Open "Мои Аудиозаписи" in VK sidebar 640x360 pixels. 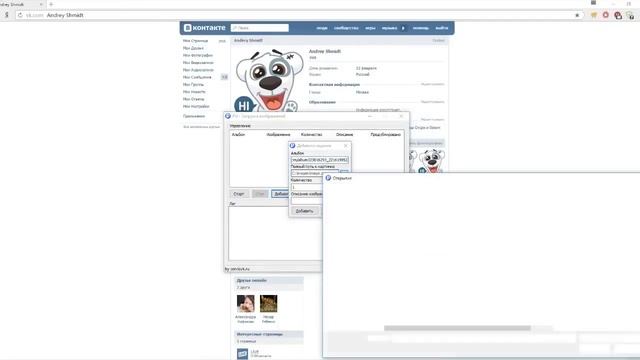pos(198,70)
